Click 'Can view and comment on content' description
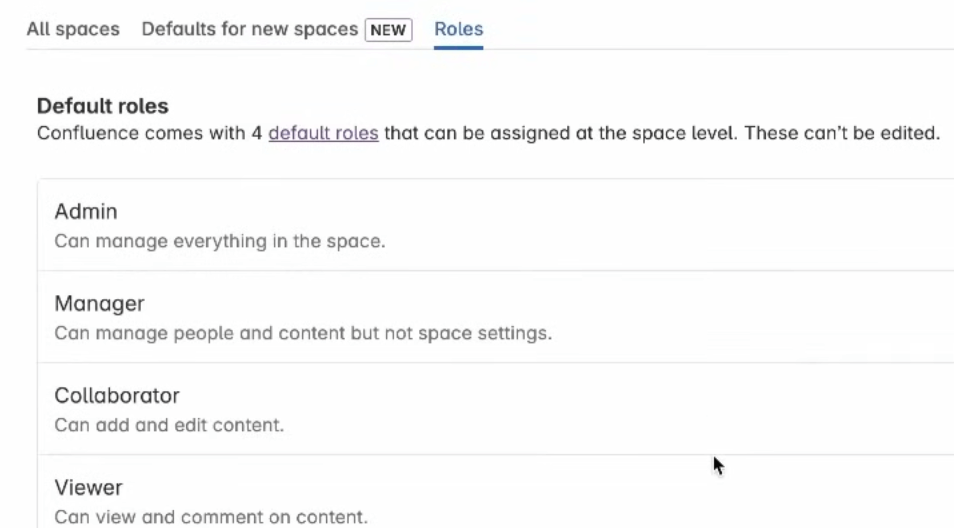This screenshot has height=528, width=954. [x=210, y=518]
